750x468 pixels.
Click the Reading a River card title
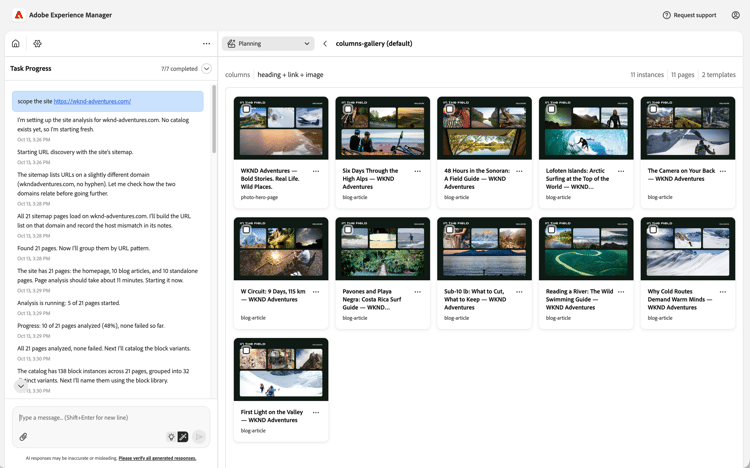579,299
